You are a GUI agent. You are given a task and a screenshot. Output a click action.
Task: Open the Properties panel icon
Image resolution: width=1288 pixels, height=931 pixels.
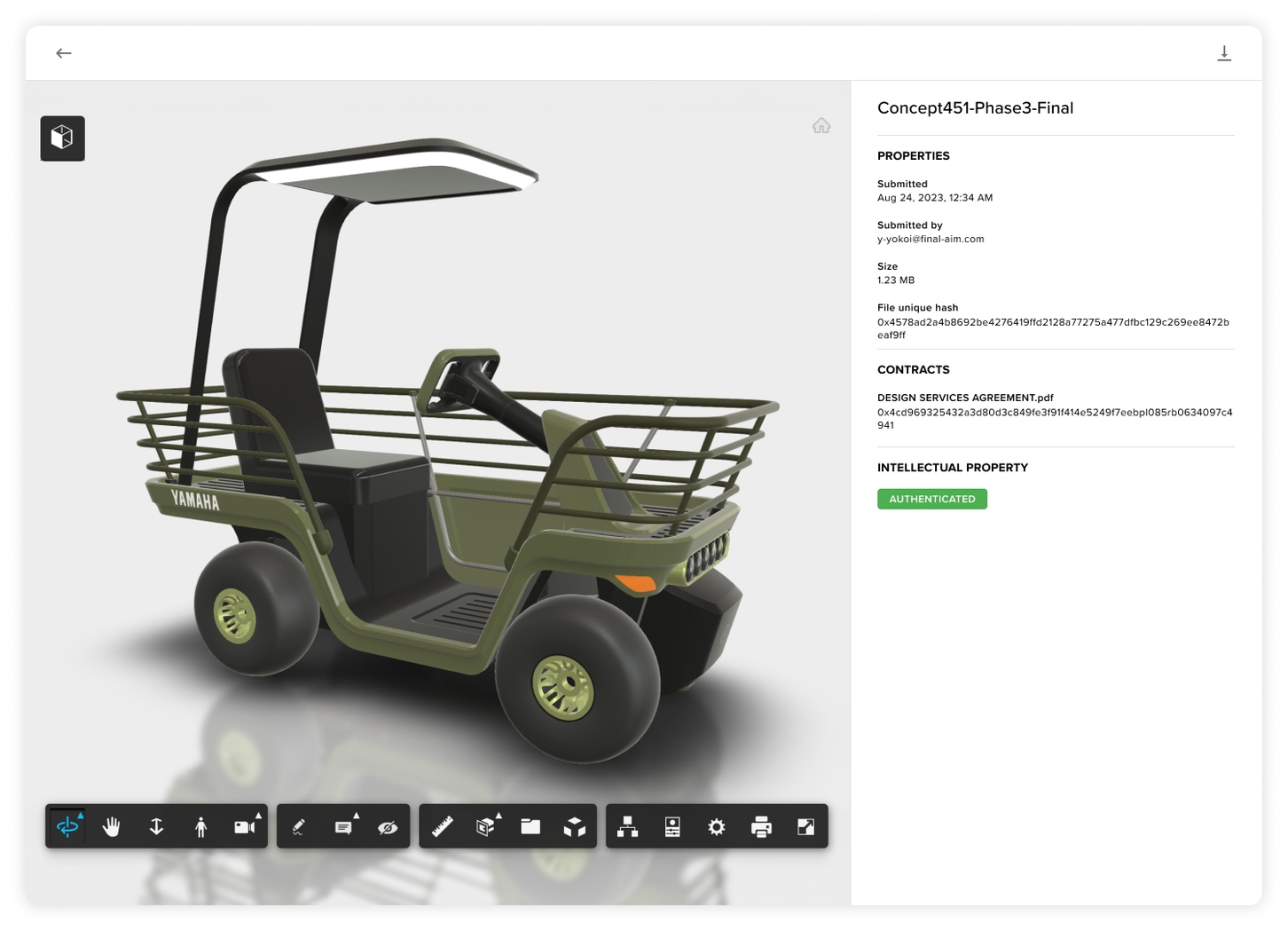click(x=672, y=826)
